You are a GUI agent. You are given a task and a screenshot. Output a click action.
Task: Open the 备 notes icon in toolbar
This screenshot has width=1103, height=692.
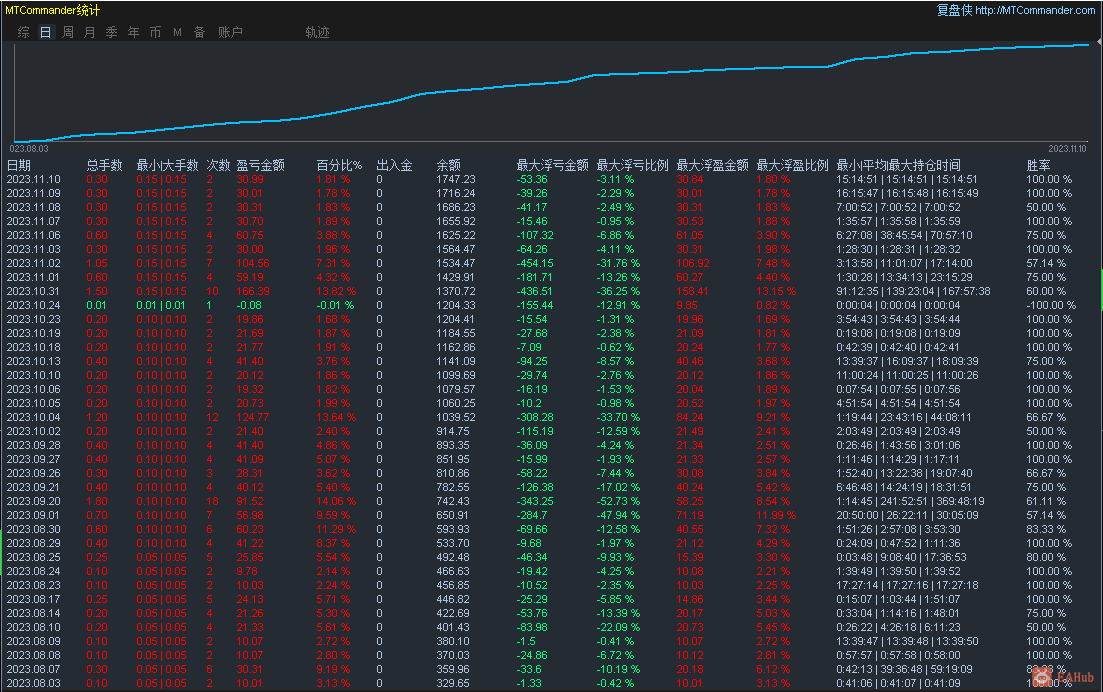tap(199, 31)
